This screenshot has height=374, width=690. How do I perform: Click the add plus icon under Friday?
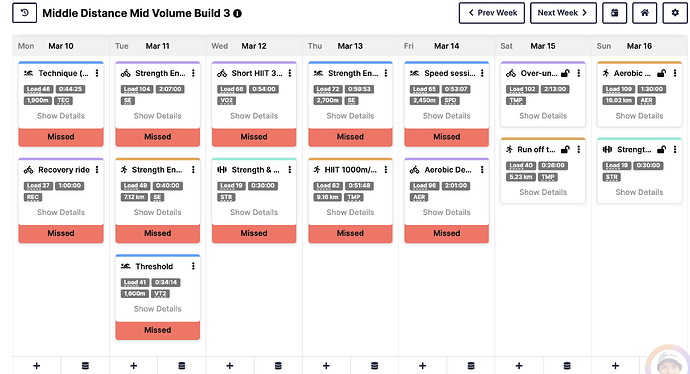[x=422, y=366]
